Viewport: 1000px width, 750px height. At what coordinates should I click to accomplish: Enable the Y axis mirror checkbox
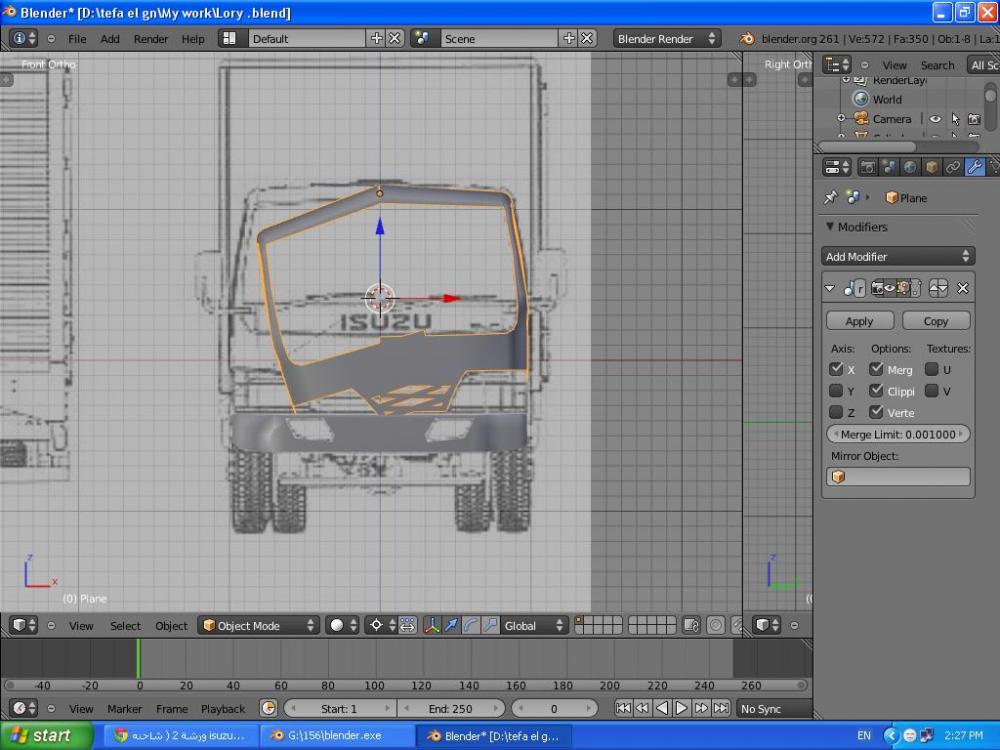[836, 391]
